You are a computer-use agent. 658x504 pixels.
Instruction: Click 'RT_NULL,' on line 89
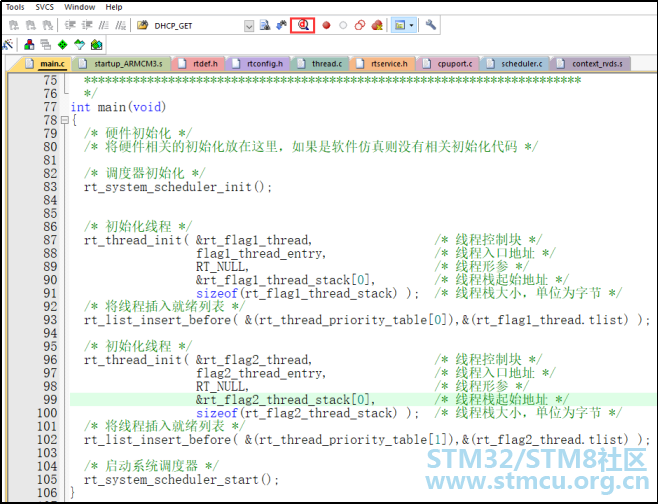click(x=222, y=267)
